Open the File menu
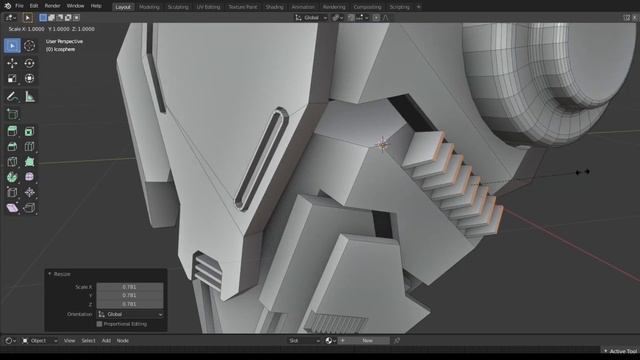The width and height of the screenshot is (640, 360). 19,6
